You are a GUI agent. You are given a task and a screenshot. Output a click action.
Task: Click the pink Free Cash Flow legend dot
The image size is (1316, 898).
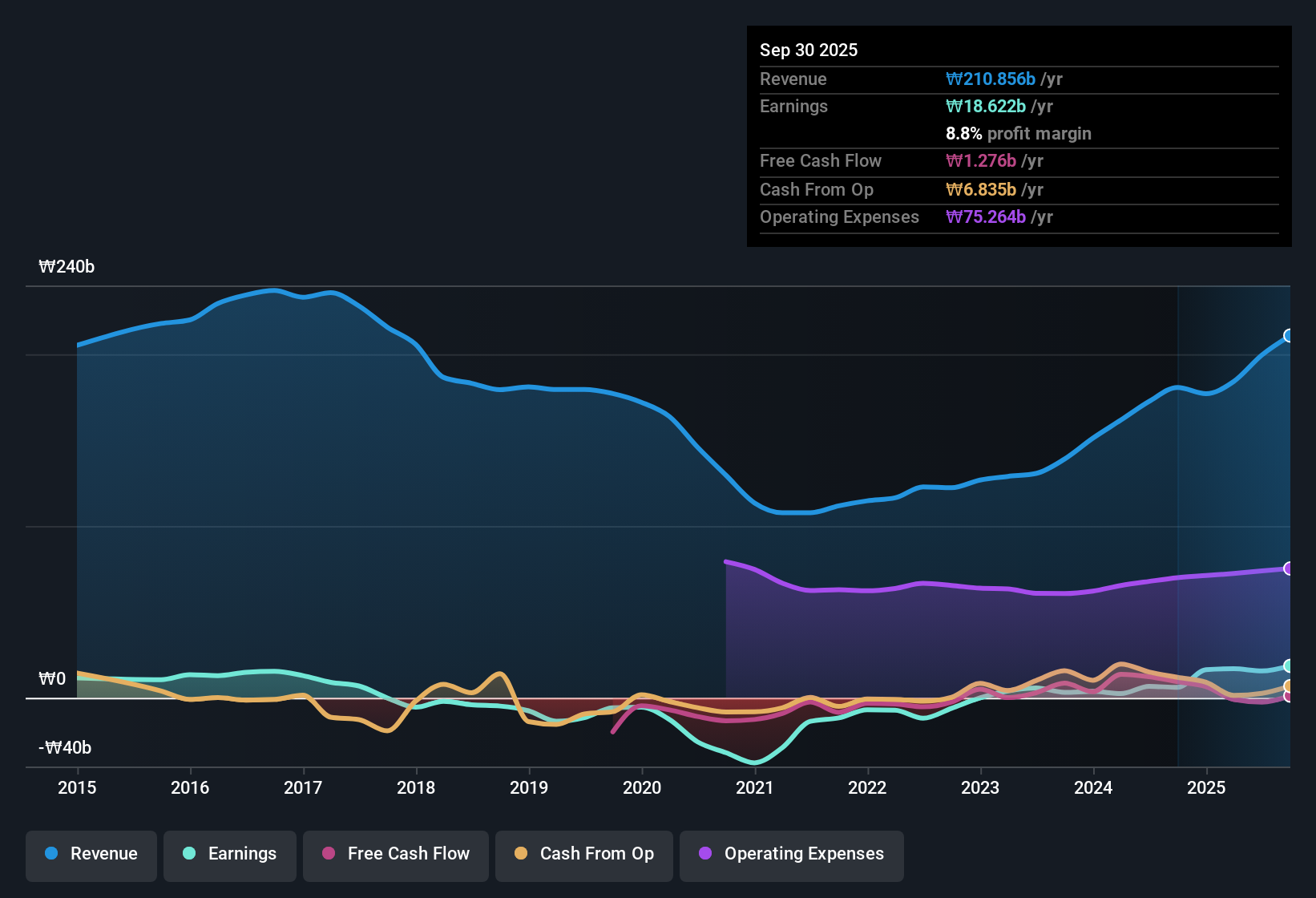point(328,854)
